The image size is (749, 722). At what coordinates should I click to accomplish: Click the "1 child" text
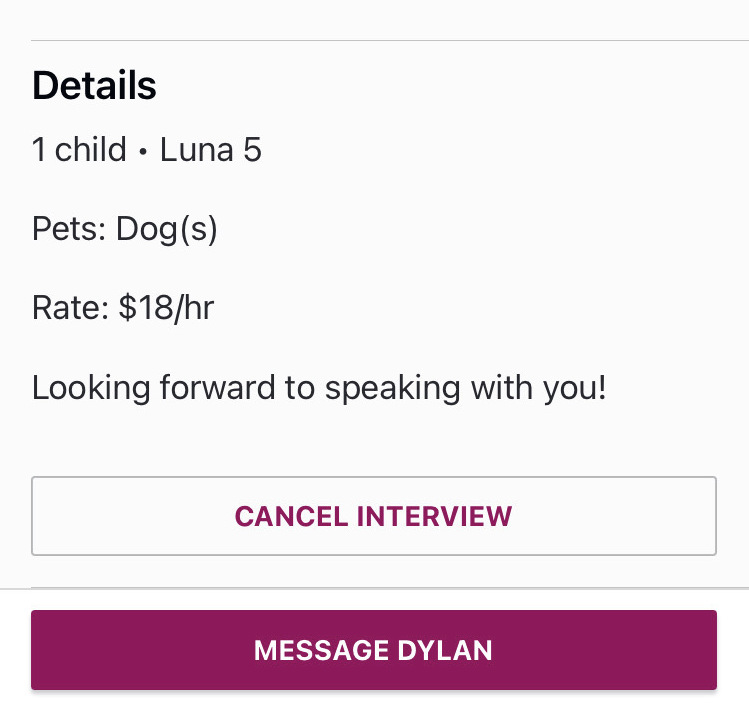[79, 150]
